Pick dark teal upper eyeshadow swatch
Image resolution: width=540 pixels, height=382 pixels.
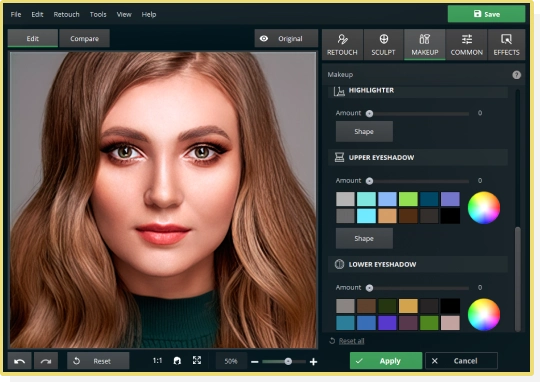[x=429, y=199]
